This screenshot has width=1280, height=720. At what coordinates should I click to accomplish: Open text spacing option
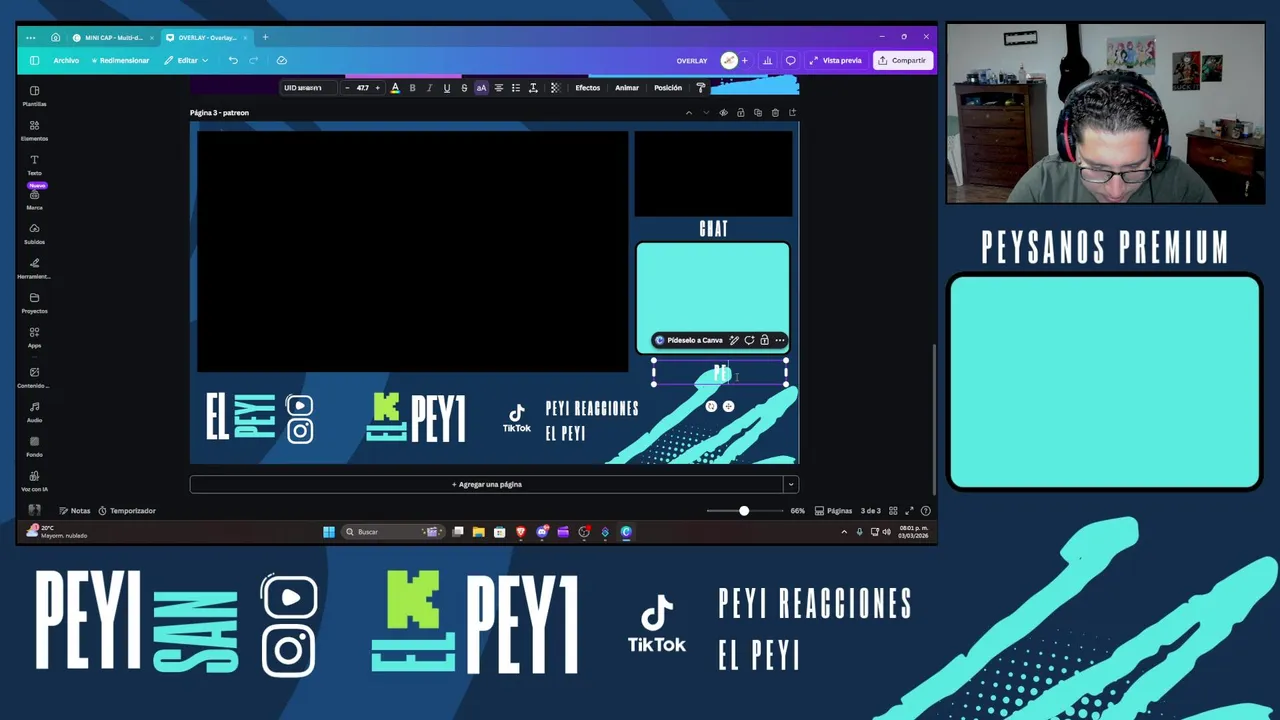pyautogui.click(x=533, y=88)
